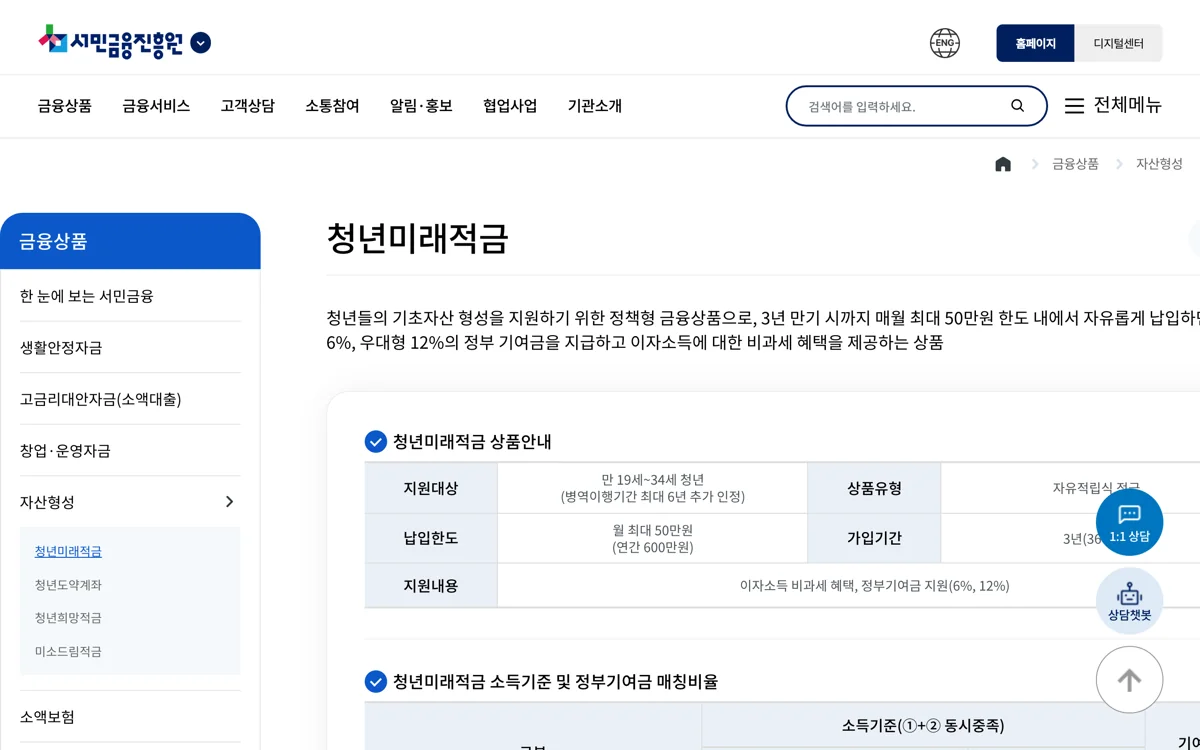Switch language via ENG globe icon
Viewport: 1200px width, 750px height.
944,43
